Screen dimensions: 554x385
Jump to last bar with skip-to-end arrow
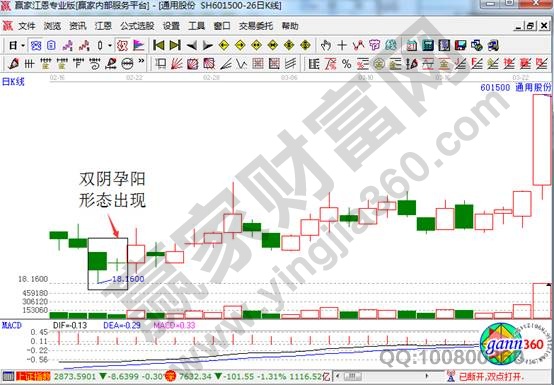pyautogui.click(x=175, y=46)
